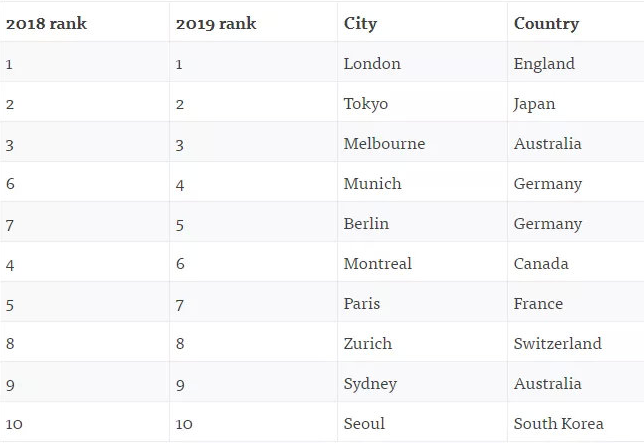Click the England country cell
This screenshot has width=644, height=443.
click(544, 64)
